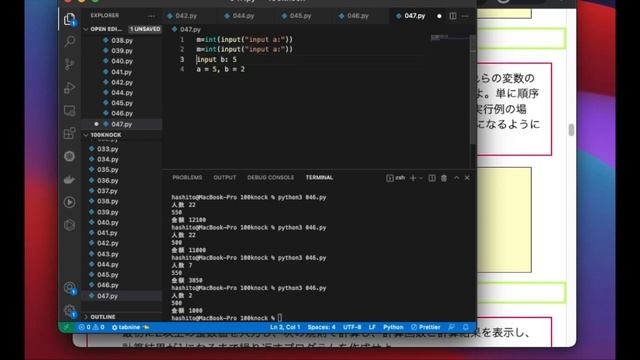Change indentation Spaces: 4
640x360 pixels.
(321, 327)
